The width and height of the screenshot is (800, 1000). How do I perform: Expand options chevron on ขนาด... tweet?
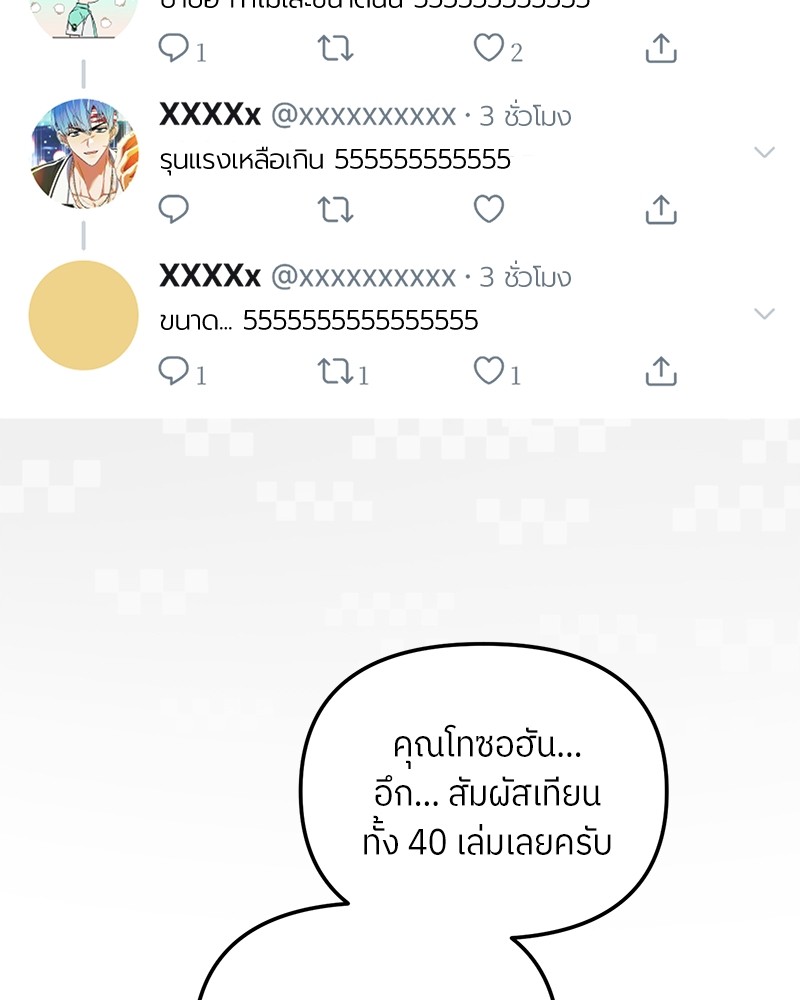(764, 313)
